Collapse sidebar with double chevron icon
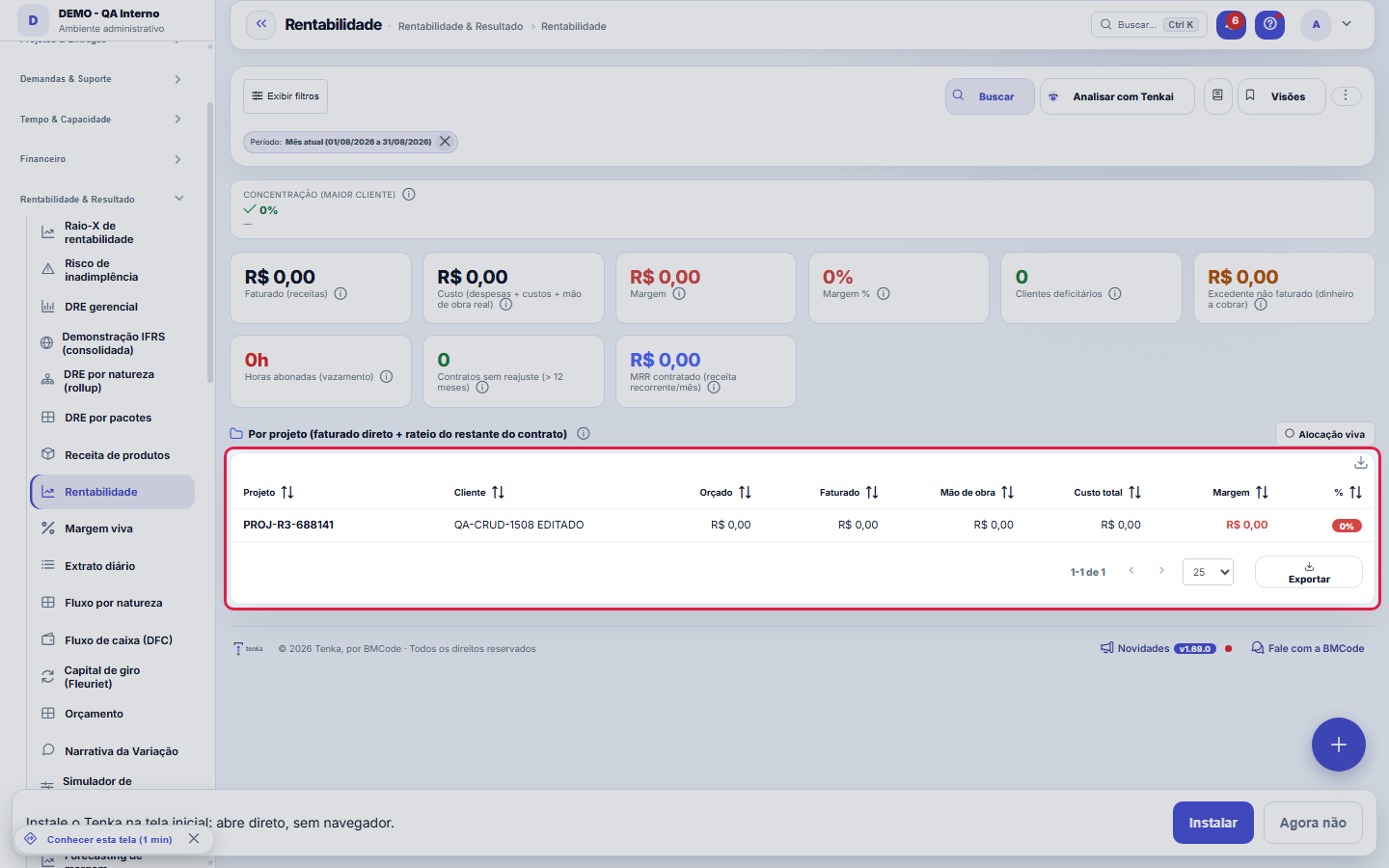The image size is (1389, 868). [260, 25]
